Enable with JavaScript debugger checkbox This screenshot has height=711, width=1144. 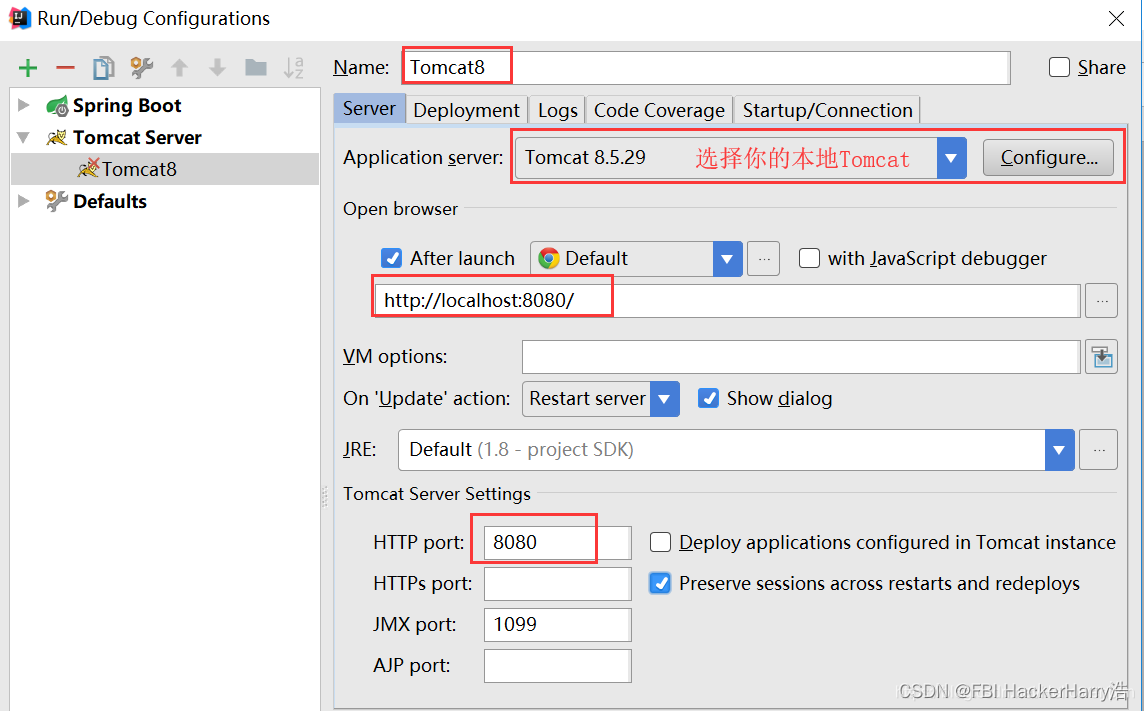tap(809, 258)
